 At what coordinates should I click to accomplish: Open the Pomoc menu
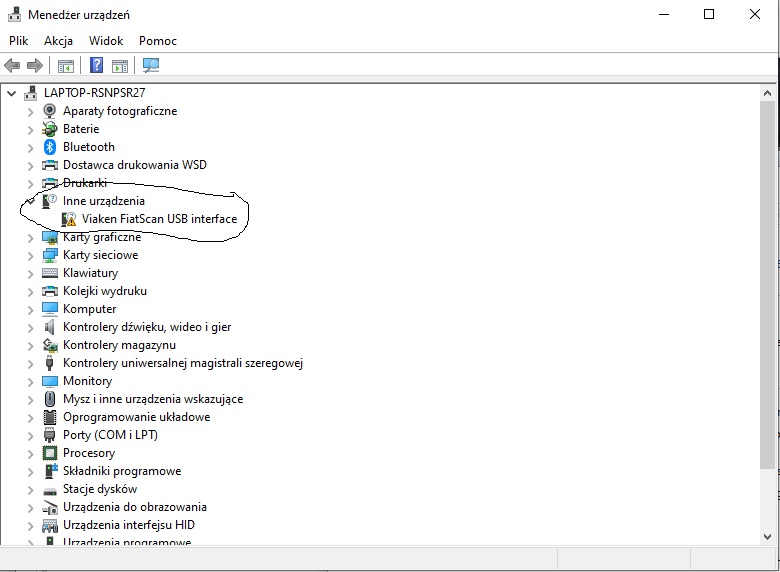pos(158,41)
